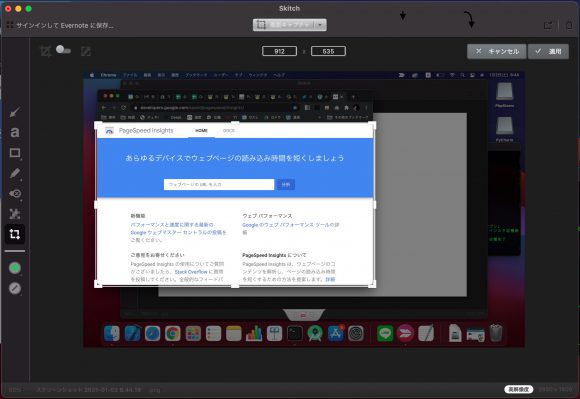
Task: Click the top drive icon on captured desktop
Action: [505, 91]
